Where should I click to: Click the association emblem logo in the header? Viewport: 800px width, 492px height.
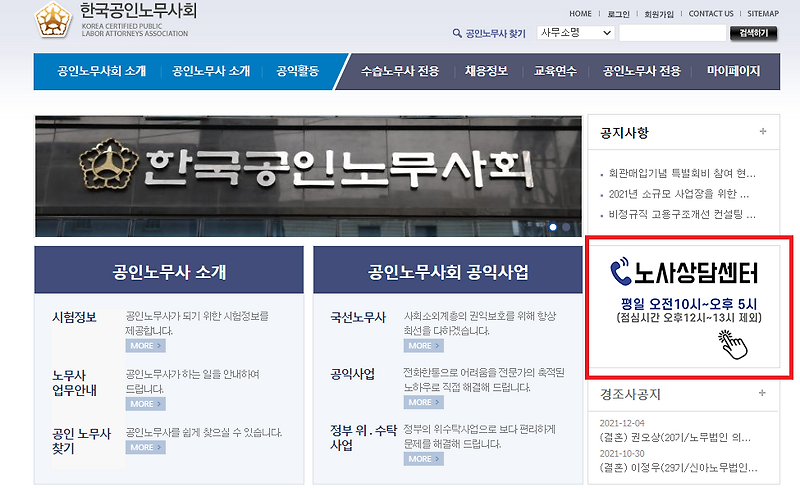53,20
